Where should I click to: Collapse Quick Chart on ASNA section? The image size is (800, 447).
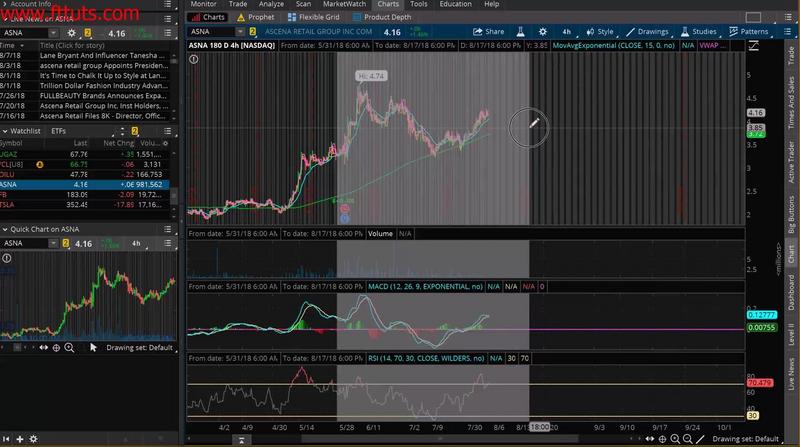tap(5, 230)
